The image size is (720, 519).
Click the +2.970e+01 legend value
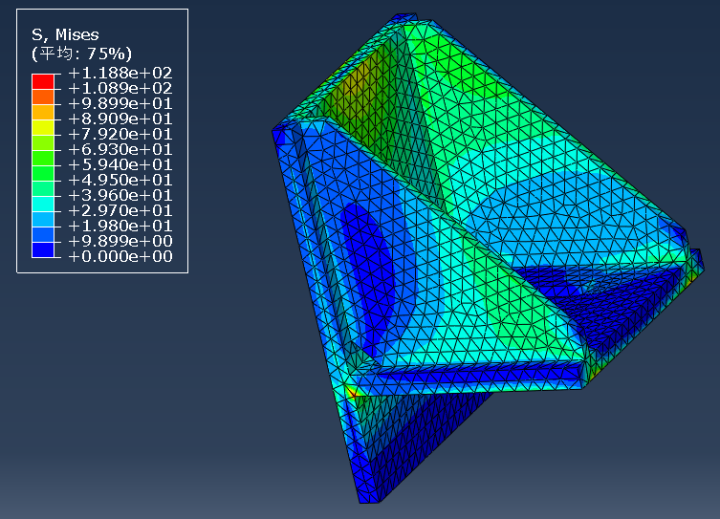tap(120, 210)
